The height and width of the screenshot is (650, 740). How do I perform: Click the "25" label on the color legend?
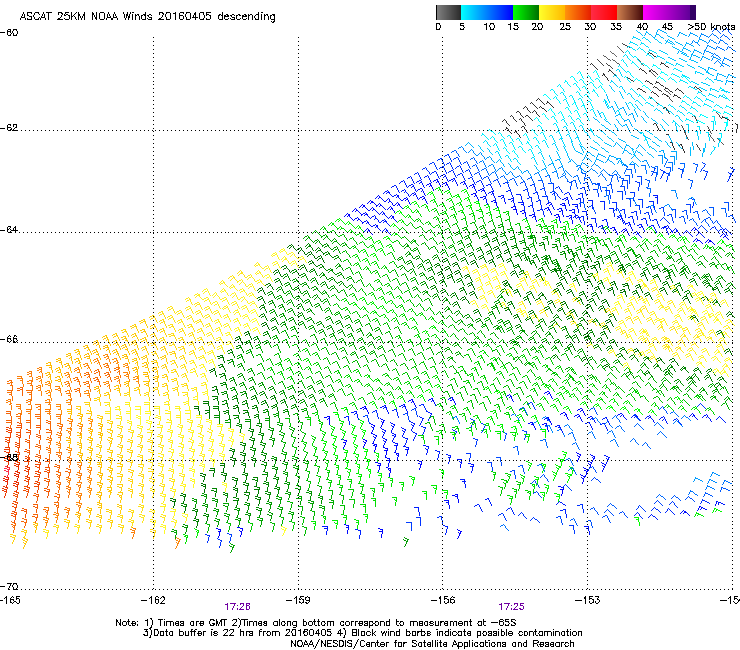point(565,27)
